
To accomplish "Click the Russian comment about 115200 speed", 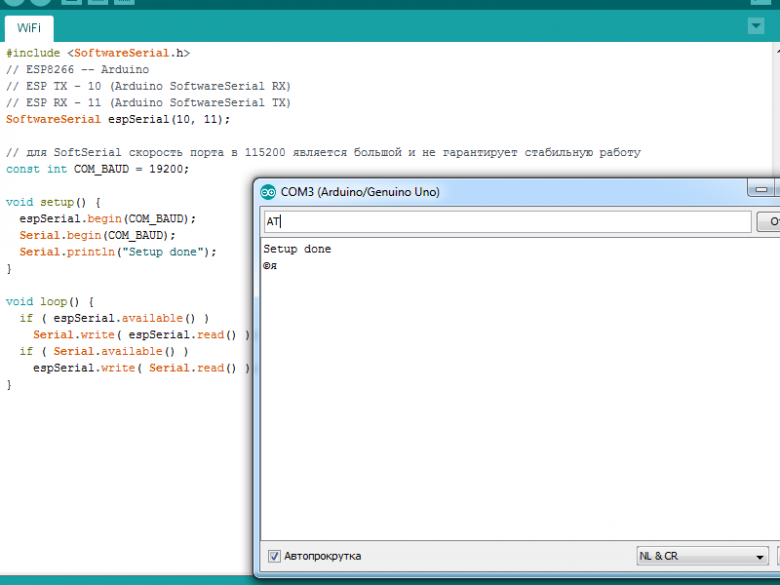I will [x=323, y=152].
